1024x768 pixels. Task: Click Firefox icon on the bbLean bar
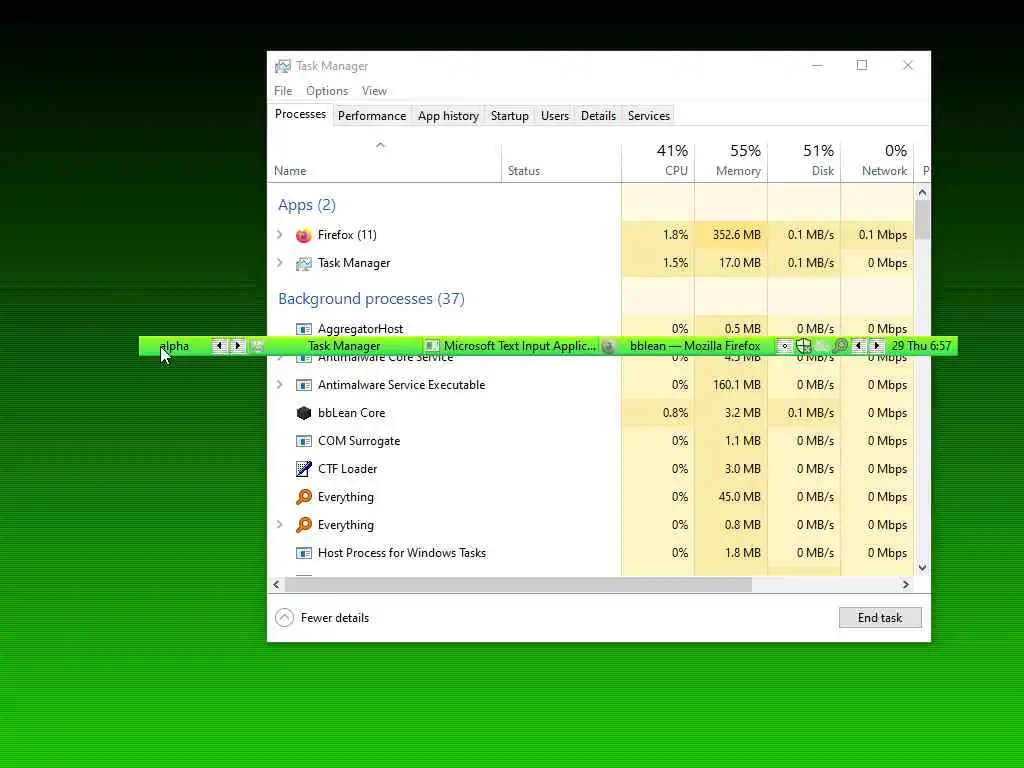[608, 346]
